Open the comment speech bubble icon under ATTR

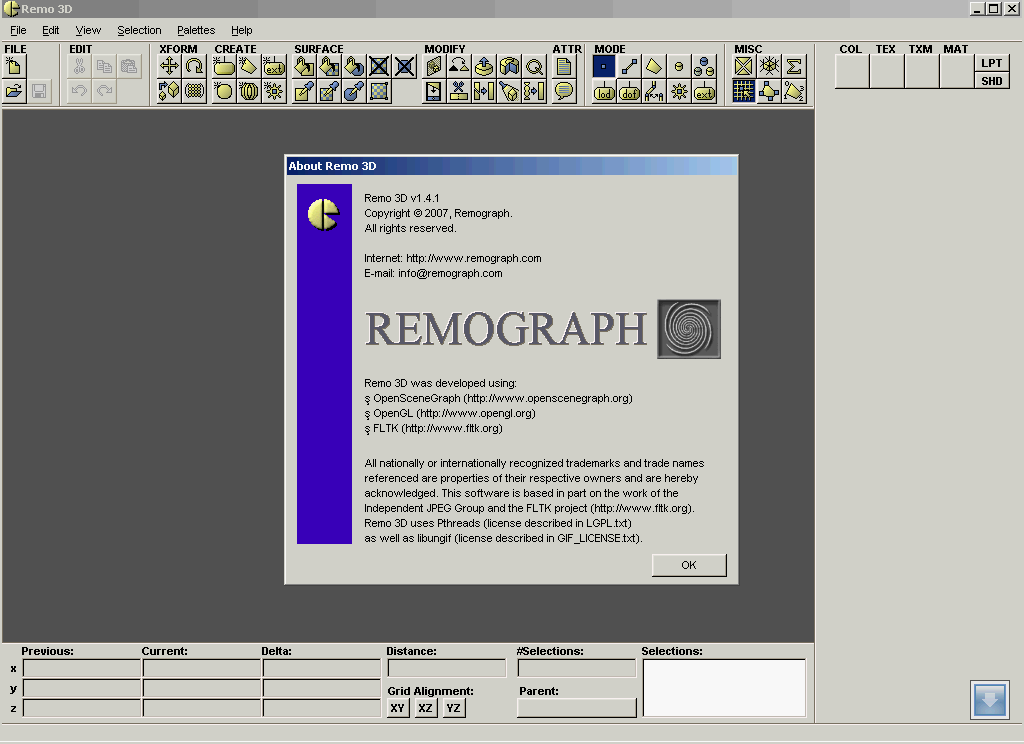pos(564,91)
